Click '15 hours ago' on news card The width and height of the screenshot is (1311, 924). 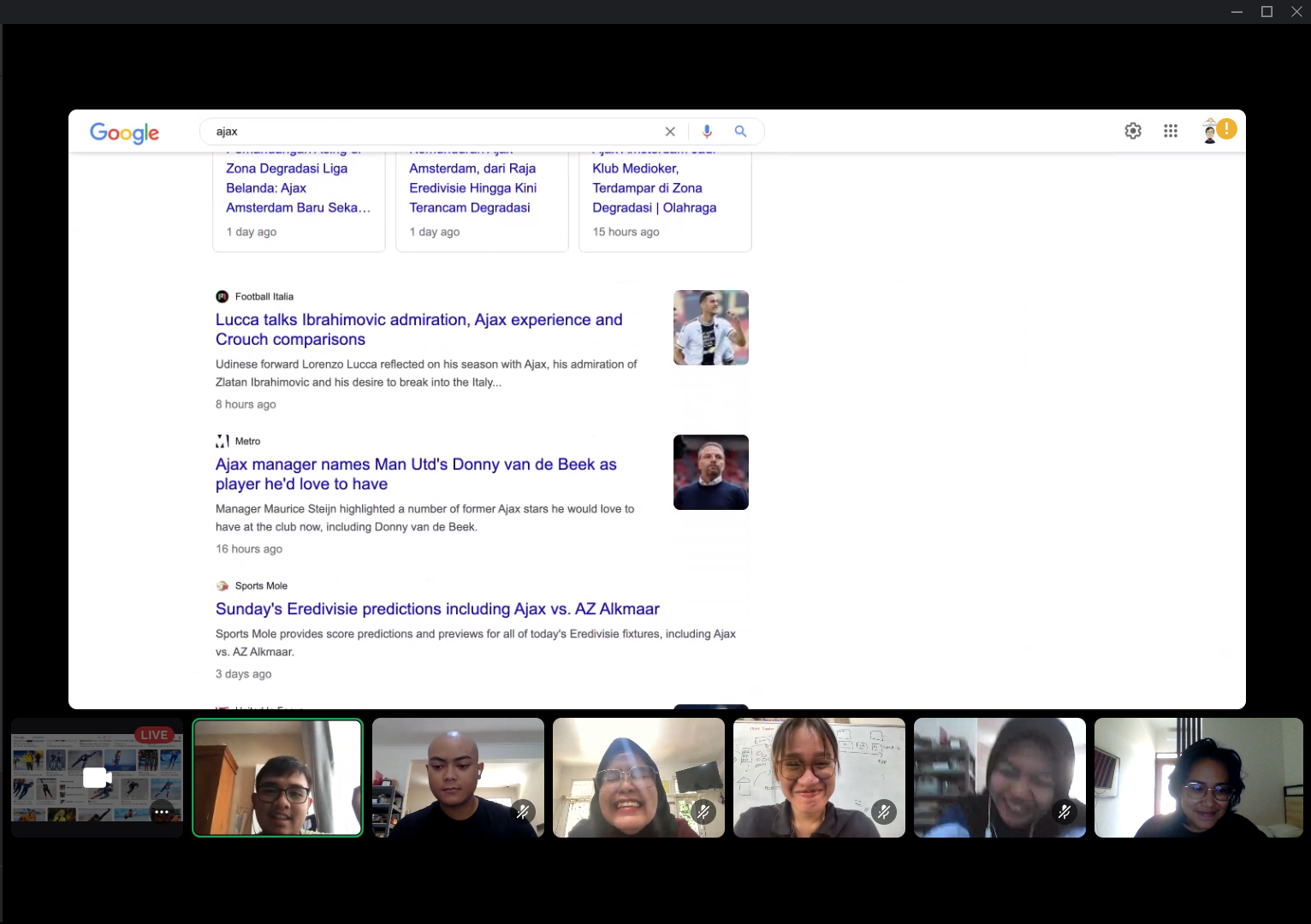point(626,232)
